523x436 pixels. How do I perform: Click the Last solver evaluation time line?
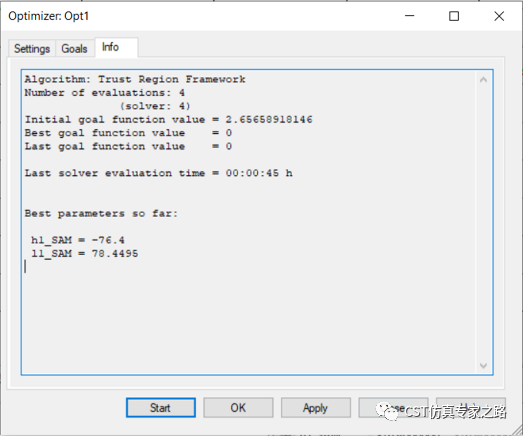(x=158, y=173)
